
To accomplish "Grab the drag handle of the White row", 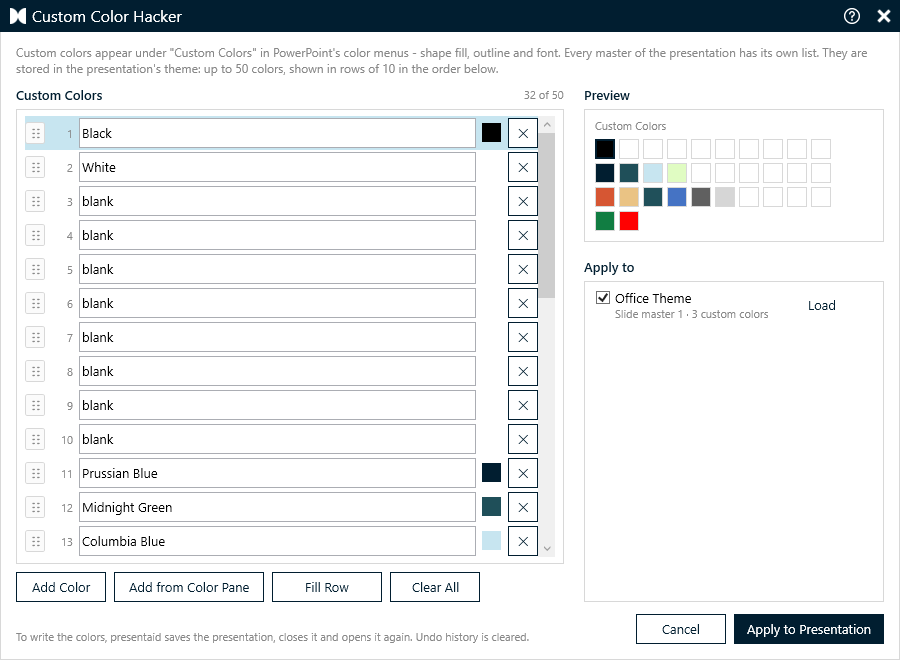I will pos(36,168).
